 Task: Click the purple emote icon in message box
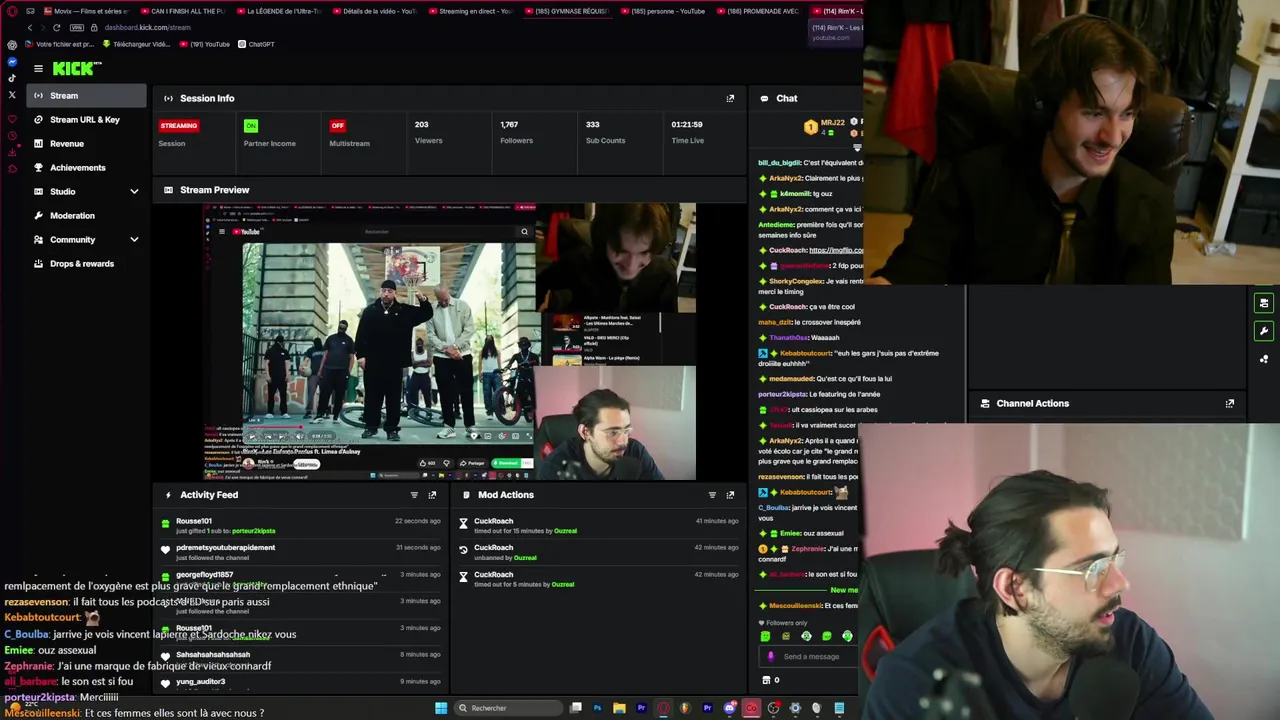pyautogui.click(x=770, y=657)
